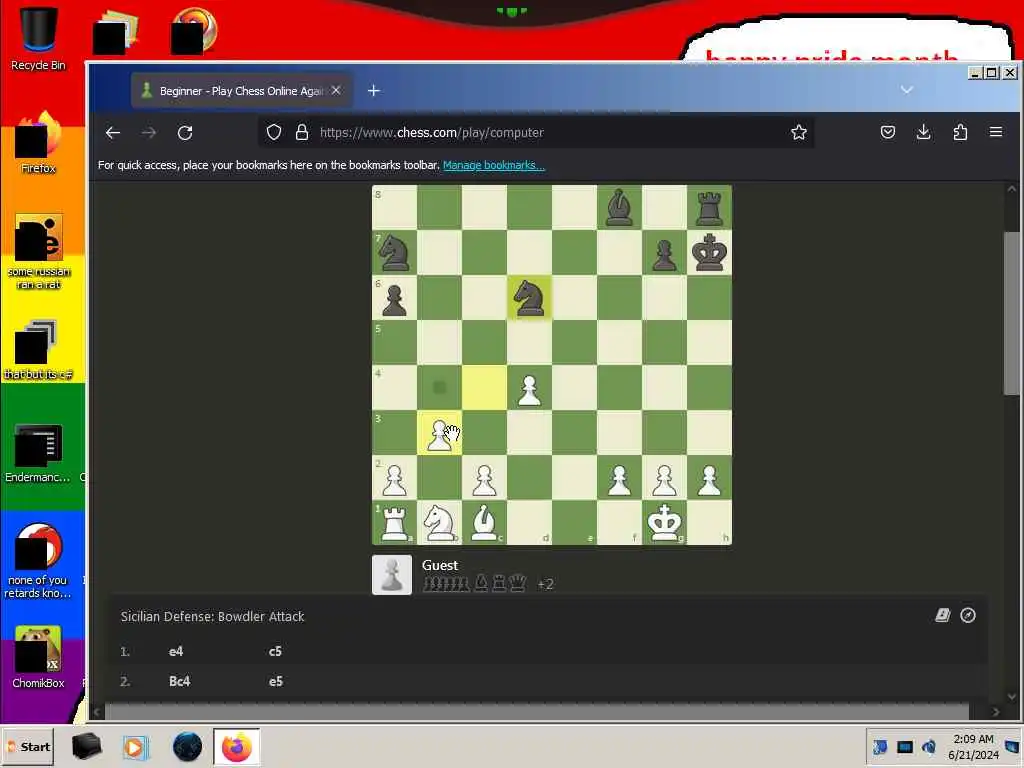The image size is (1024, 768).
Task: Open the Recycle Bin desktop icon
Action: [38, 38]
